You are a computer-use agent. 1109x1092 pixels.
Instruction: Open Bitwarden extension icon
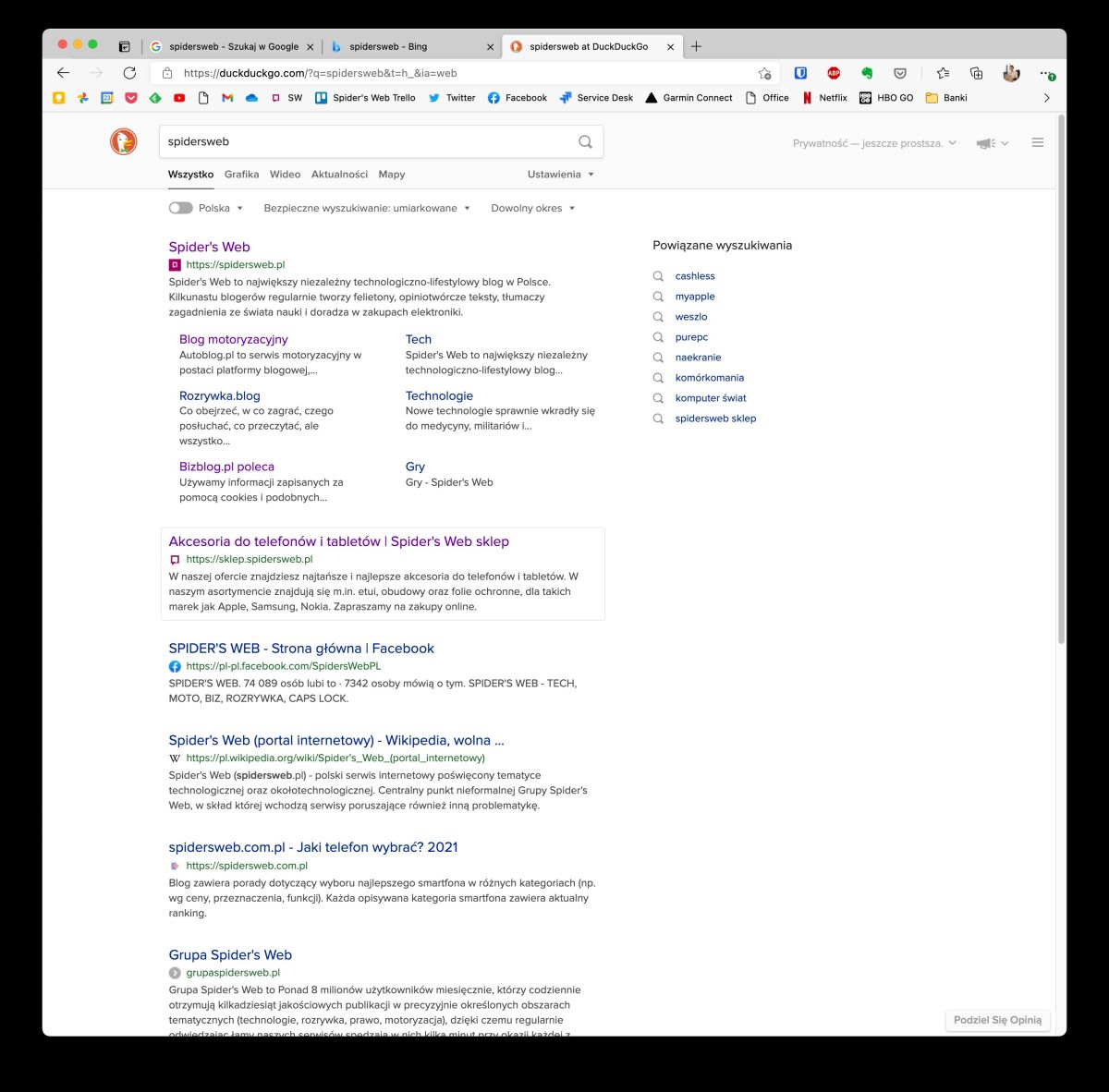800,73
